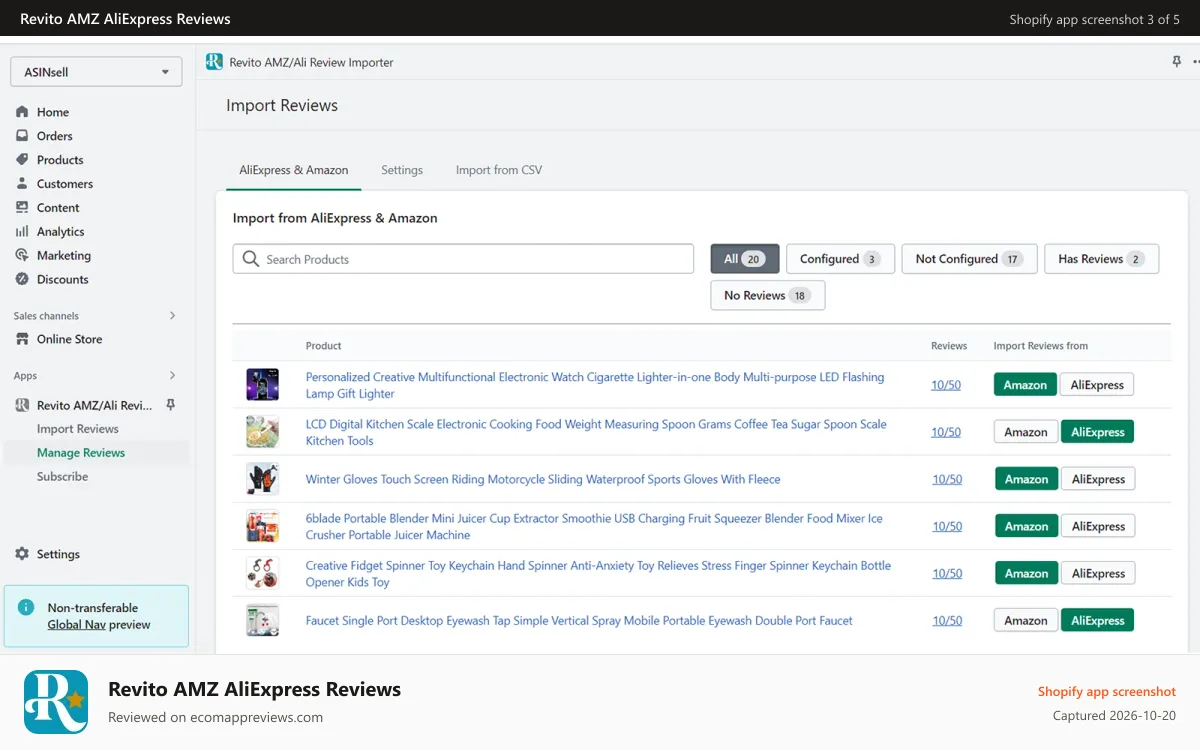The height and width of the screenshot is (750, 1200).
Task: Filter by All 20 products
Action: pos(745,259)
